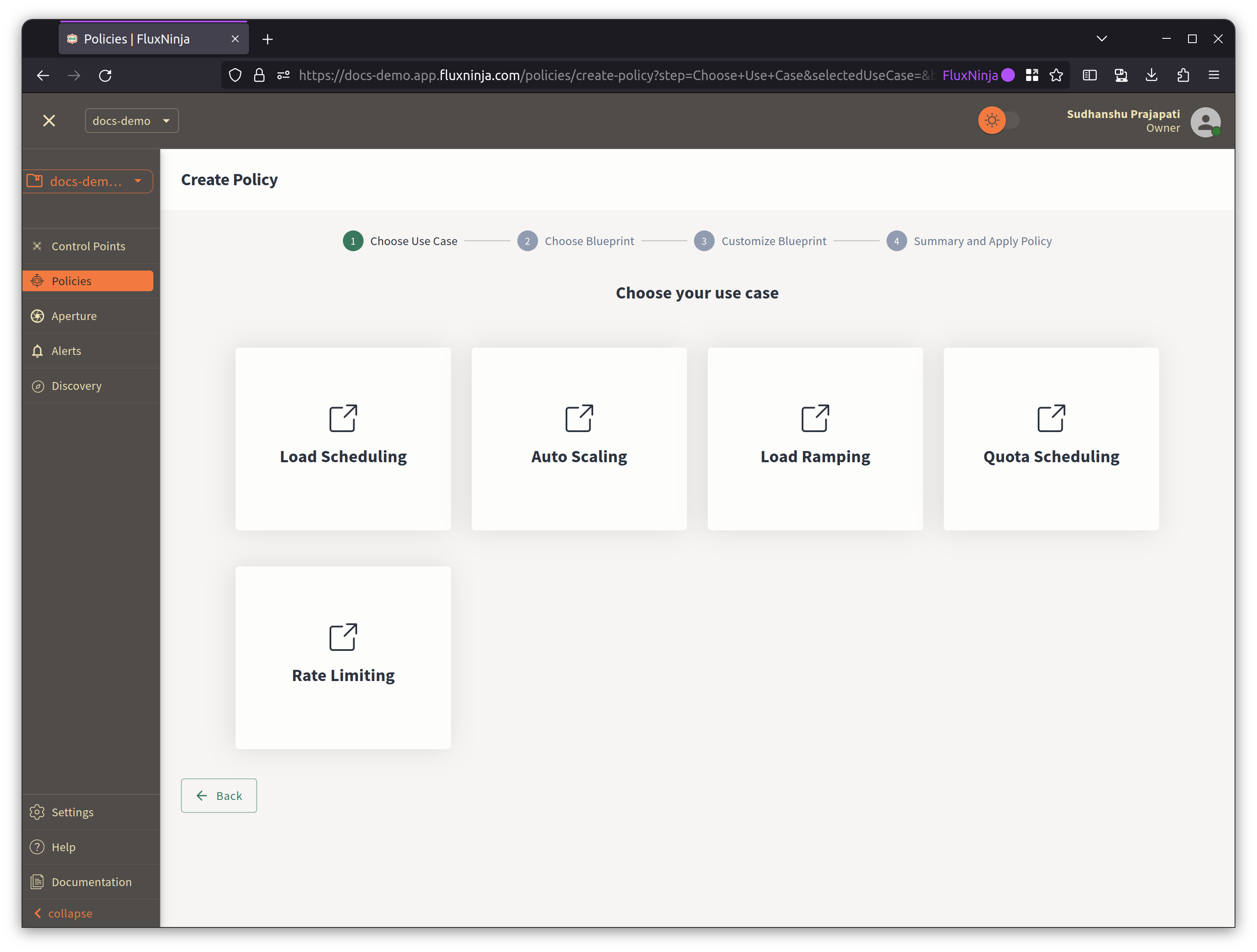Click step 2 Choose Blueprint indicator
1257x952 pixels.
(526, 241)
